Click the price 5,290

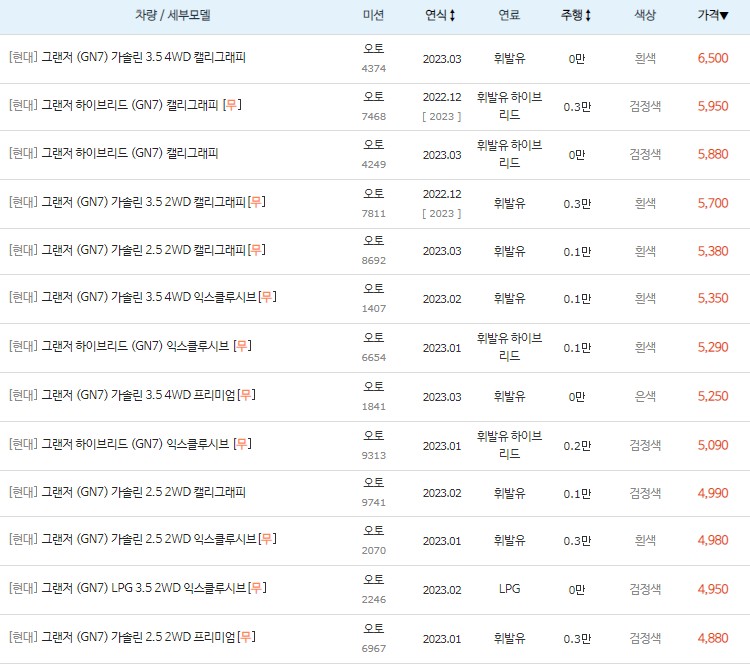[x=713, y=347]
